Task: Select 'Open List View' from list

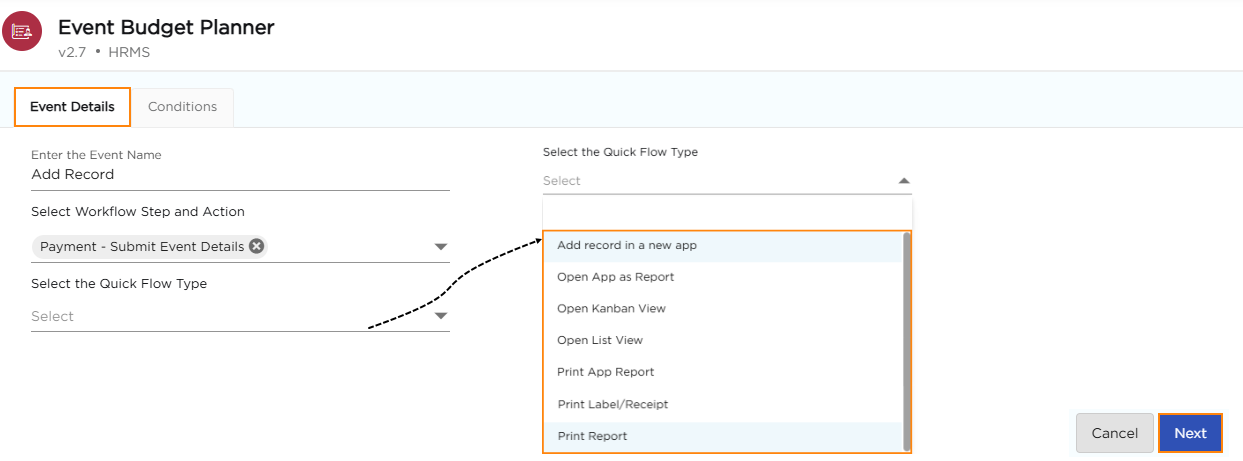Action: coord(599,341)
